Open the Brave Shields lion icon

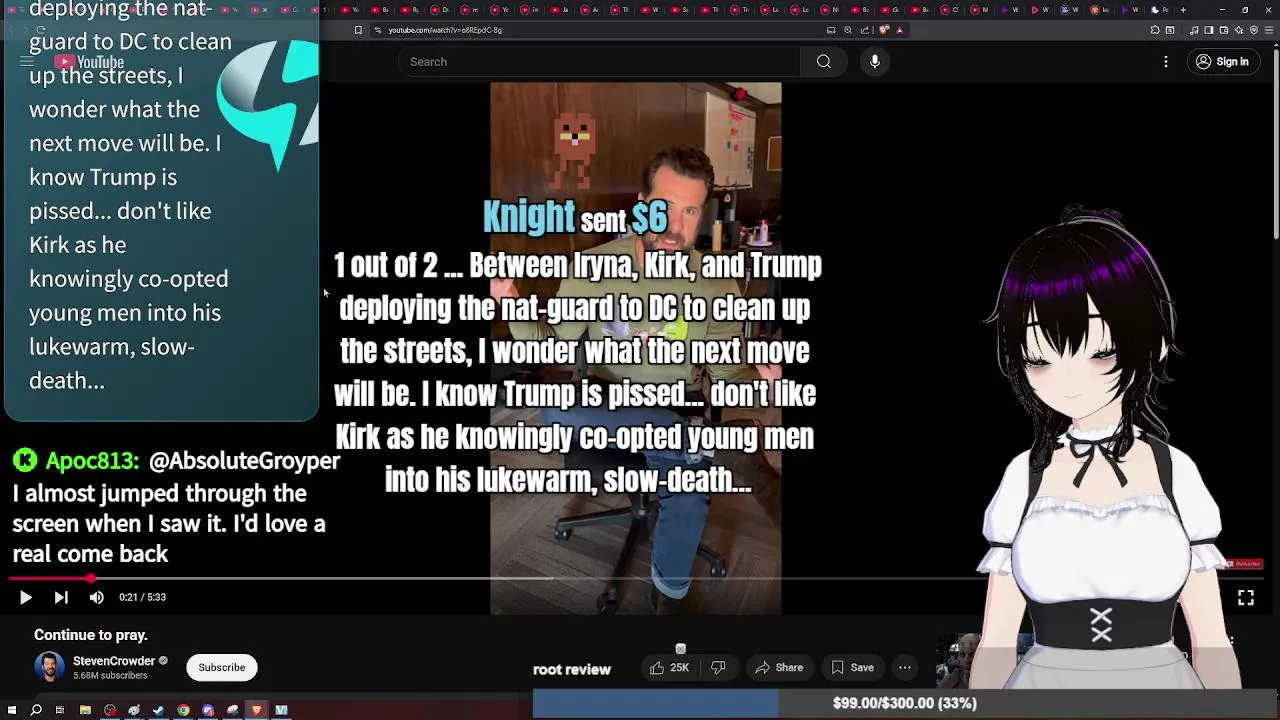(884, 30)
